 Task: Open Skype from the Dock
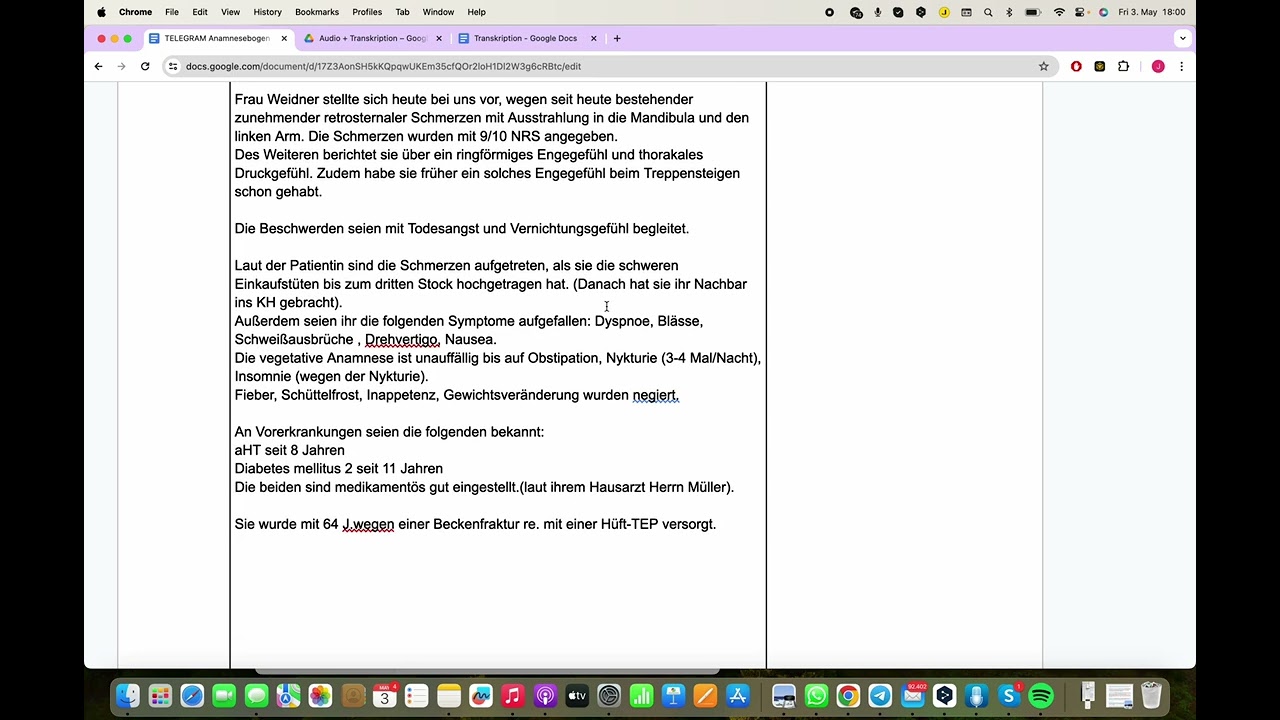(x=1009, y=696)
